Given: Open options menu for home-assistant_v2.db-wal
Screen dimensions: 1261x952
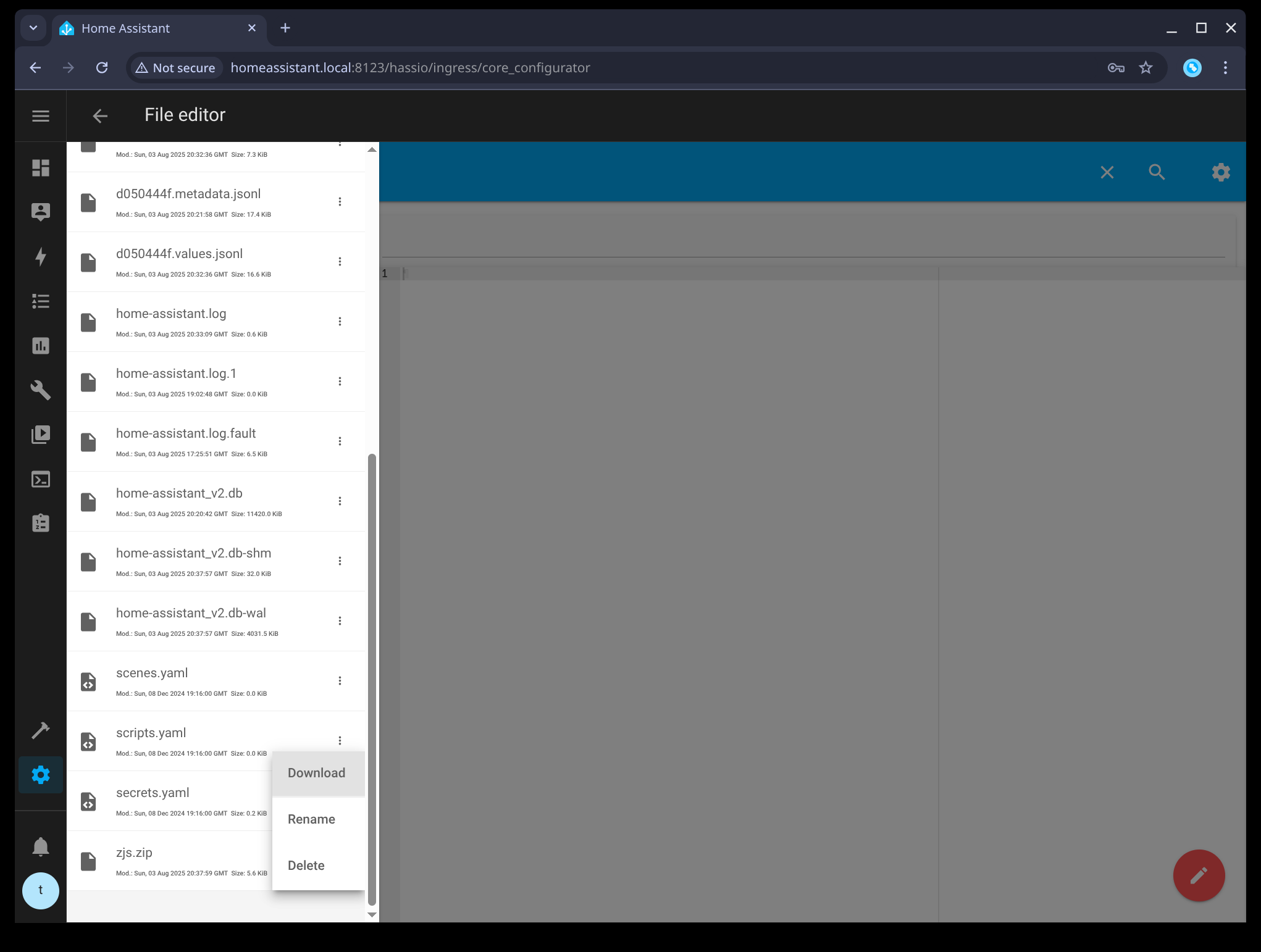Looking at the screenshot, I should tap(340, 621).
